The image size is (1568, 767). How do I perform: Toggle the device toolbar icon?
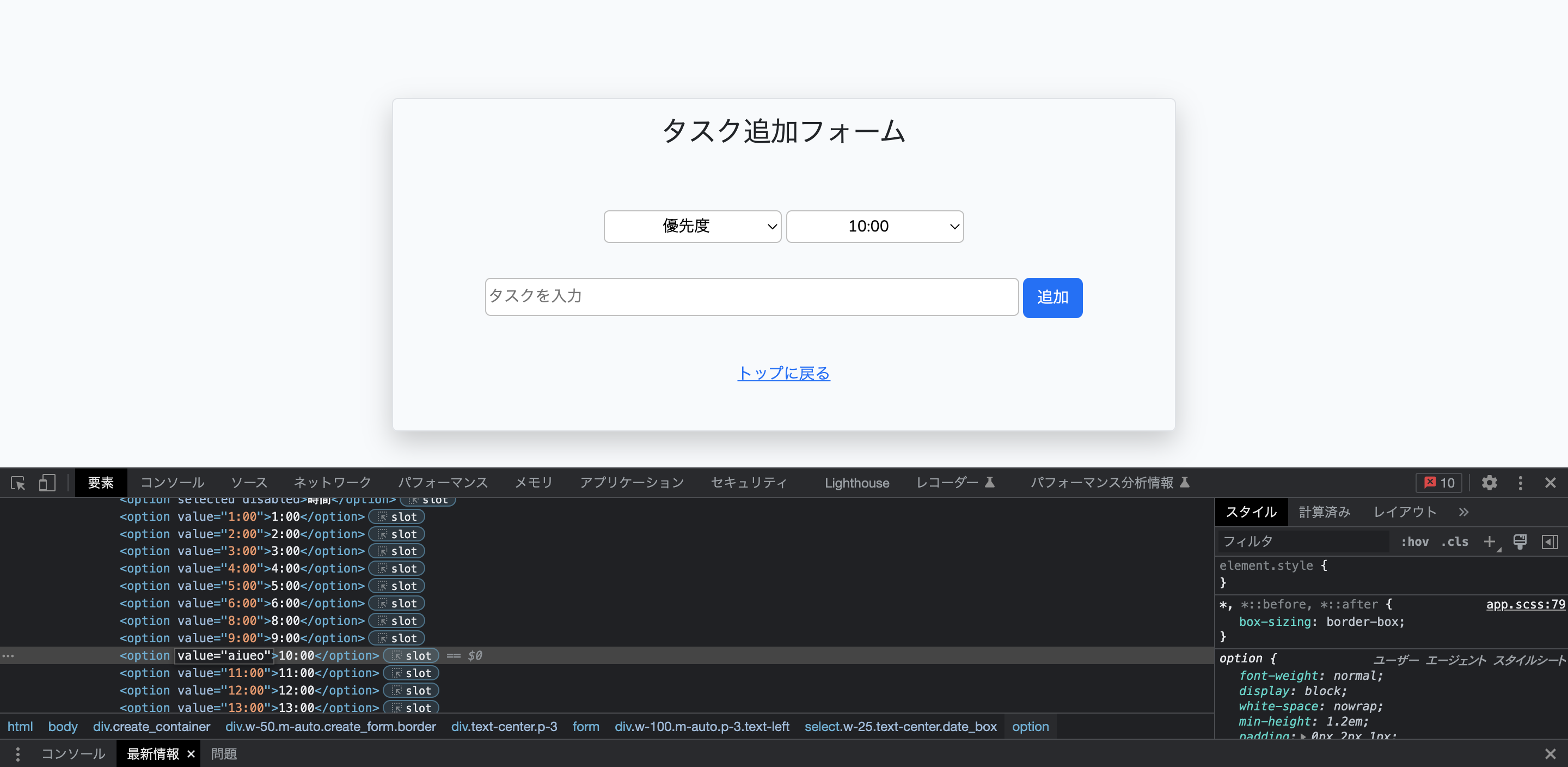tap(47, 483)
